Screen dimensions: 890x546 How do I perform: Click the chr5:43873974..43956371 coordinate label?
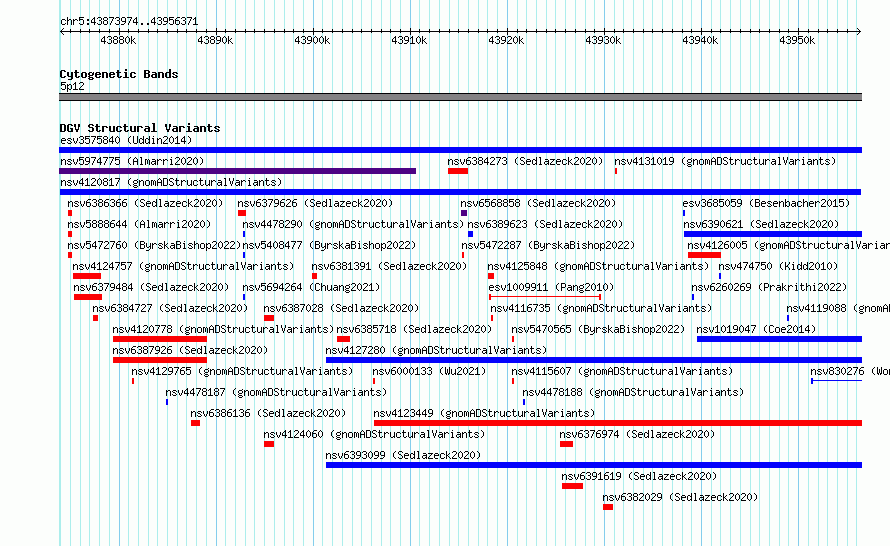pyautogui.click(x=129, y=22)
